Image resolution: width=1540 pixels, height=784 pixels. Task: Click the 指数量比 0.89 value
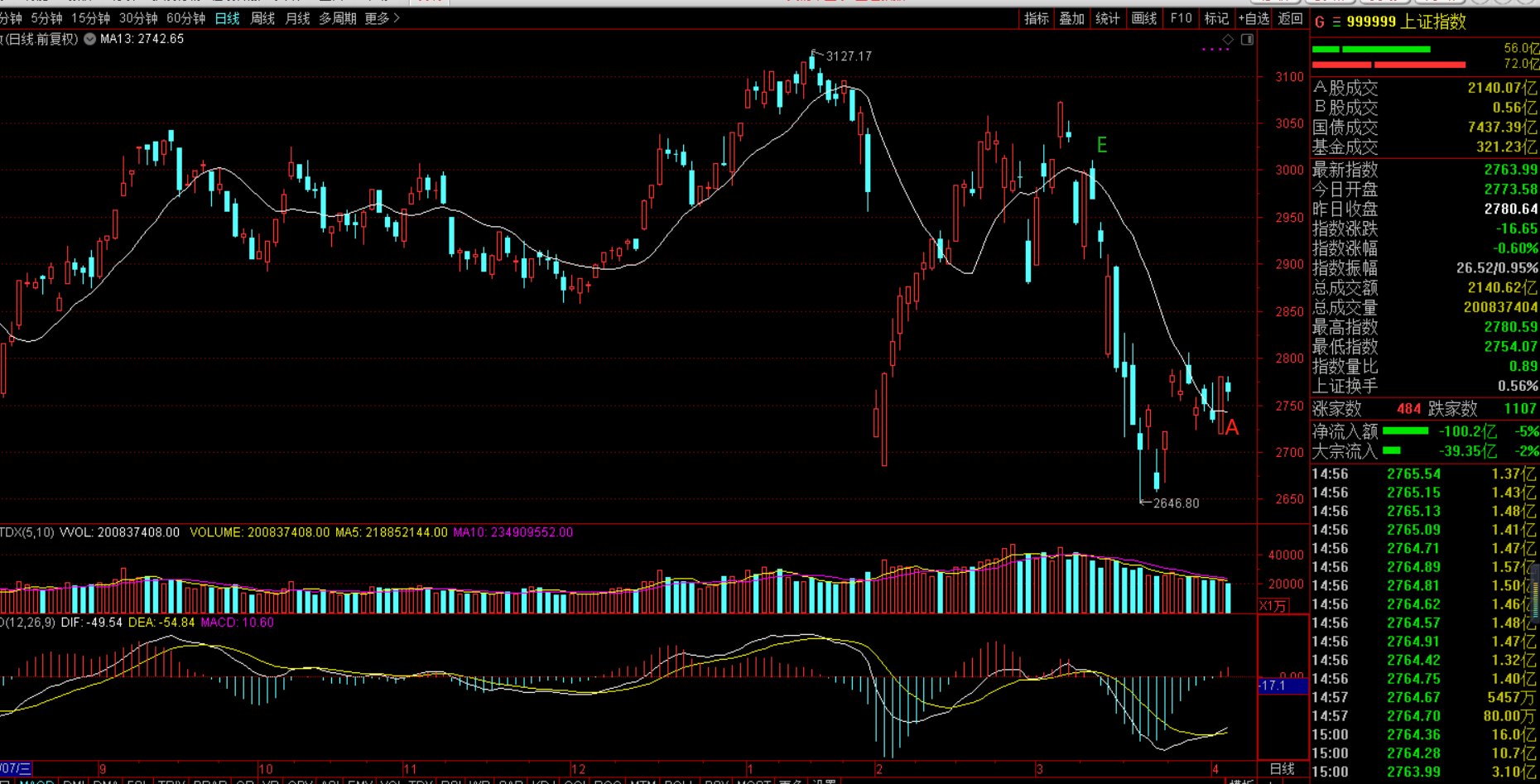click(x=1523, y=367)
